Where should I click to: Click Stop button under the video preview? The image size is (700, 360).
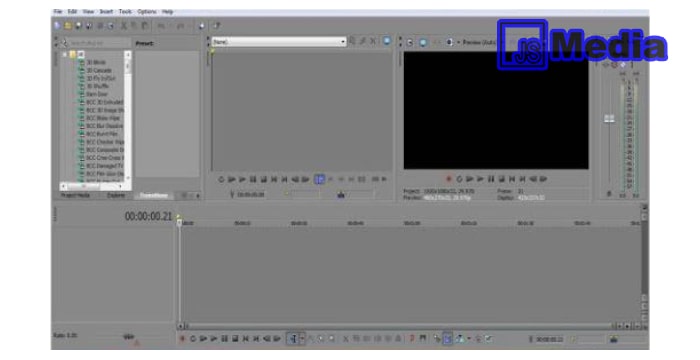(x=501, y=179)
